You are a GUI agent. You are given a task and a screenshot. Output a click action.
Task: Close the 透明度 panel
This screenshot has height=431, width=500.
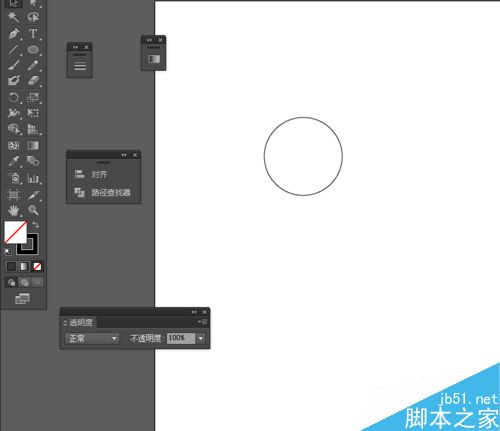(x=205, y=312)
